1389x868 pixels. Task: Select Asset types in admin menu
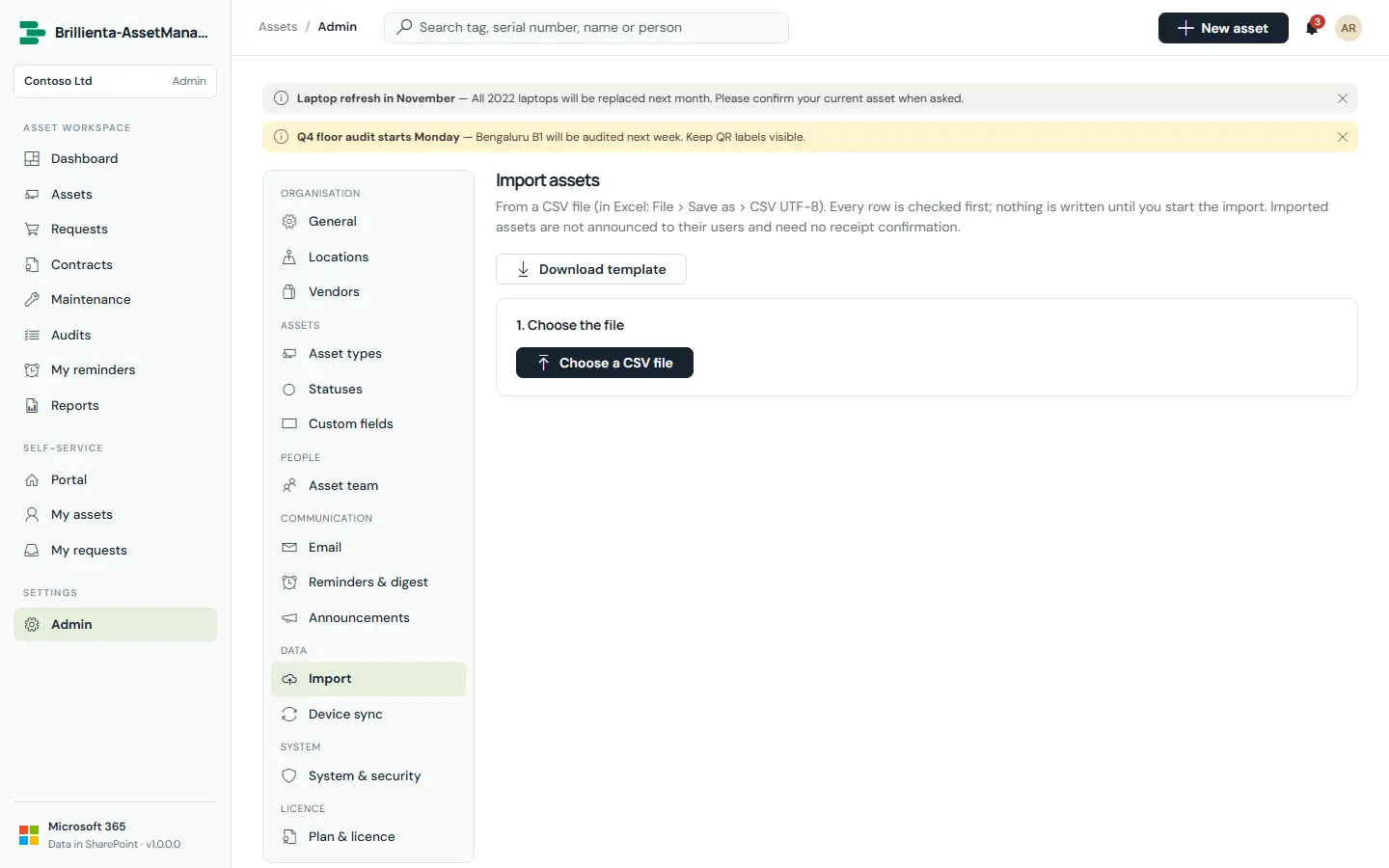(368, 354)
